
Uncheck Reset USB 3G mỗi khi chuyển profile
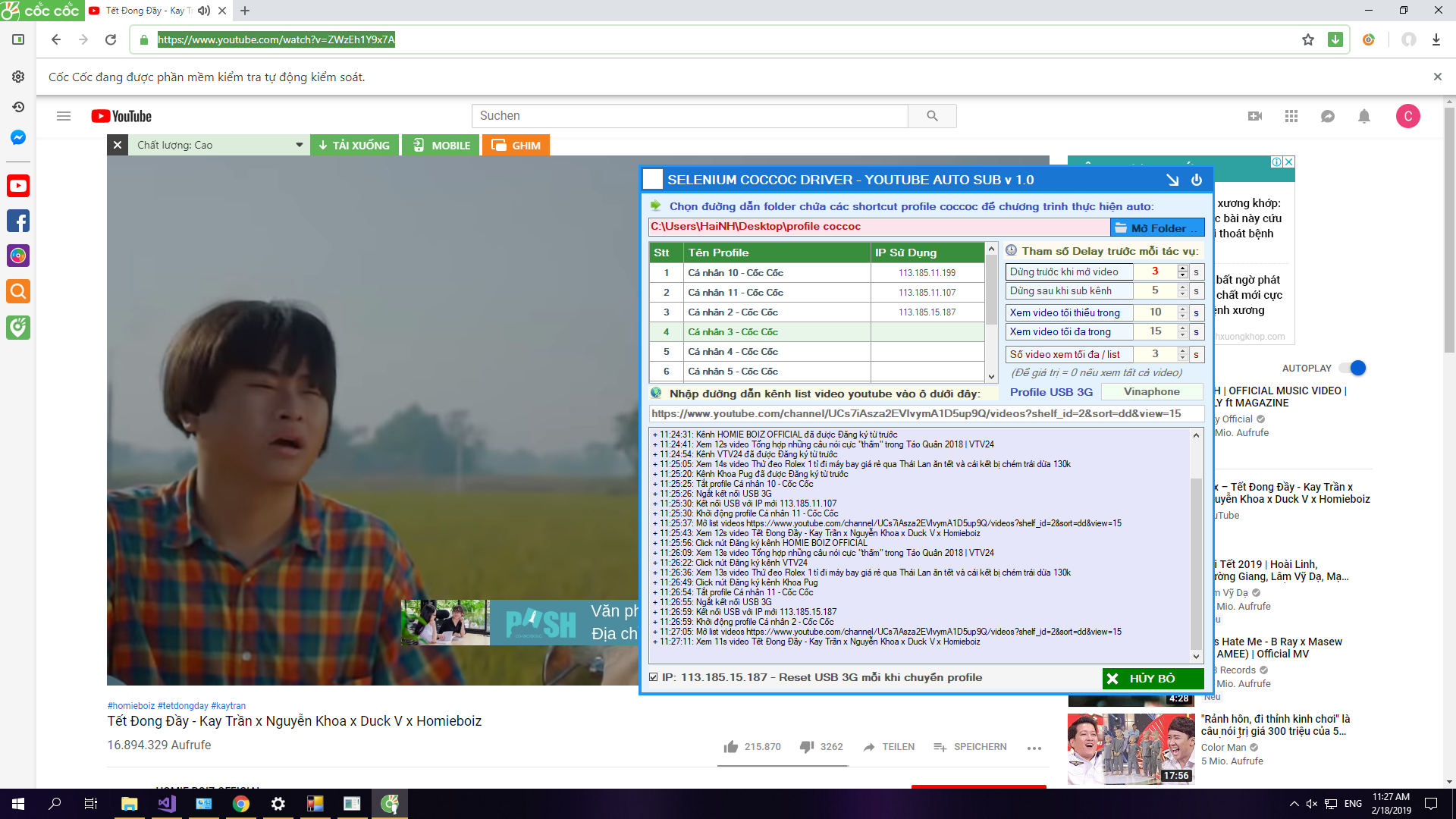654,677
